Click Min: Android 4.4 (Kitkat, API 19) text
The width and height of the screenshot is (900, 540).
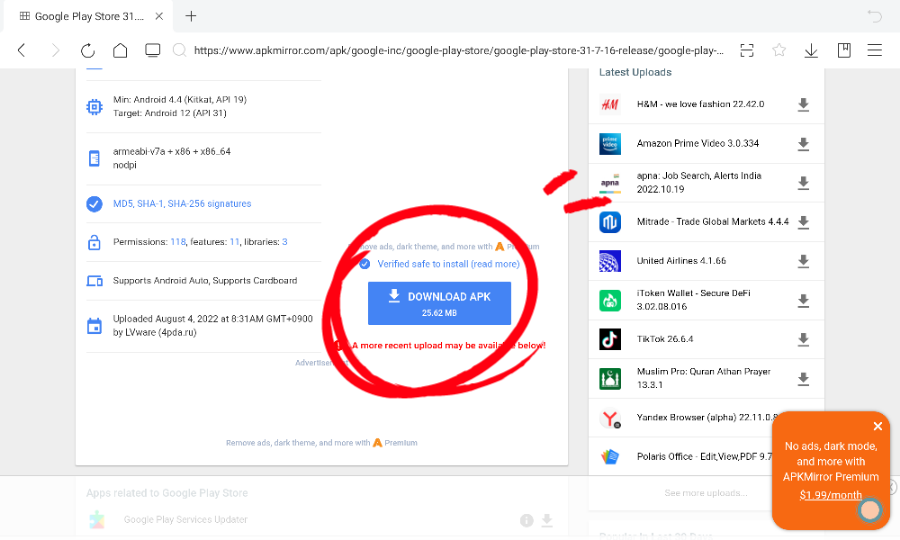tap(180, 99)
